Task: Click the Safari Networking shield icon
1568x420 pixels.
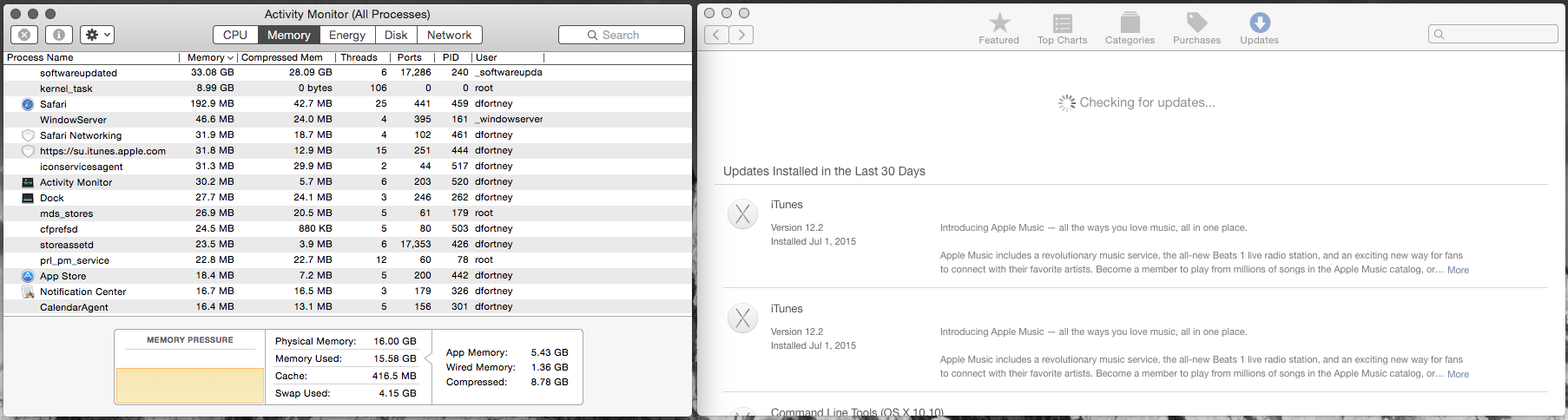Action: click(28, 135)
